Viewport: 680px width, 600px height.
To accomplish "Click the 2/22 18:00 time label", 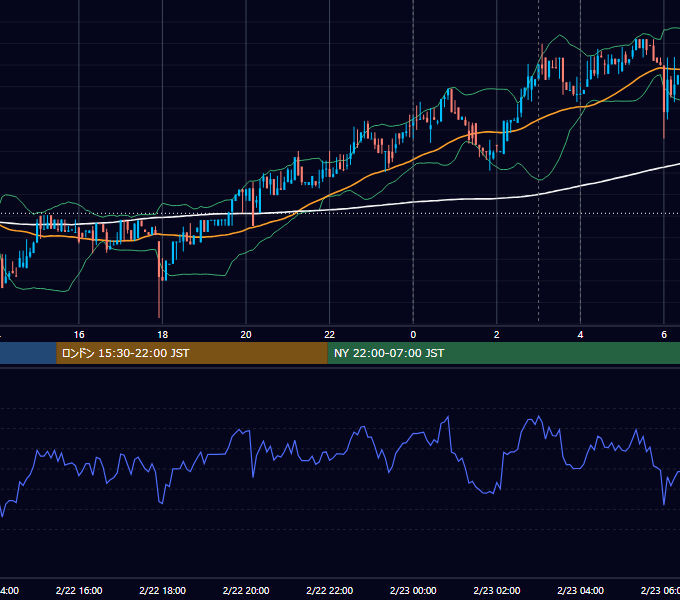I will tap(163, 590).
